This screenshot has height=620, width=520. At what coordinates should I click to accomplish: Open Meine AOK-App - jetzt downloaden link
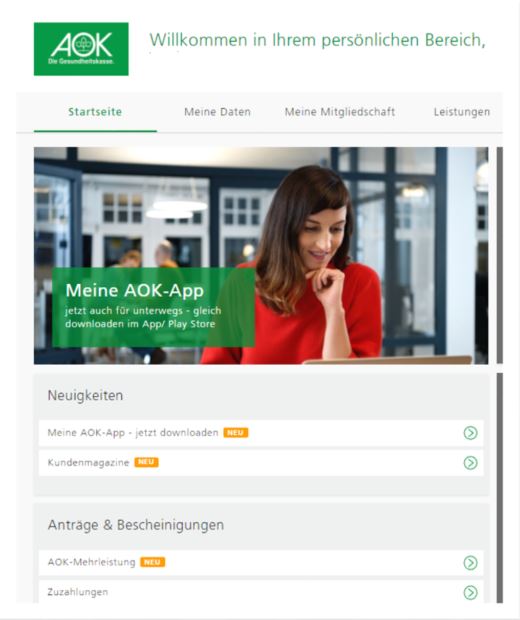coord(261,433)
